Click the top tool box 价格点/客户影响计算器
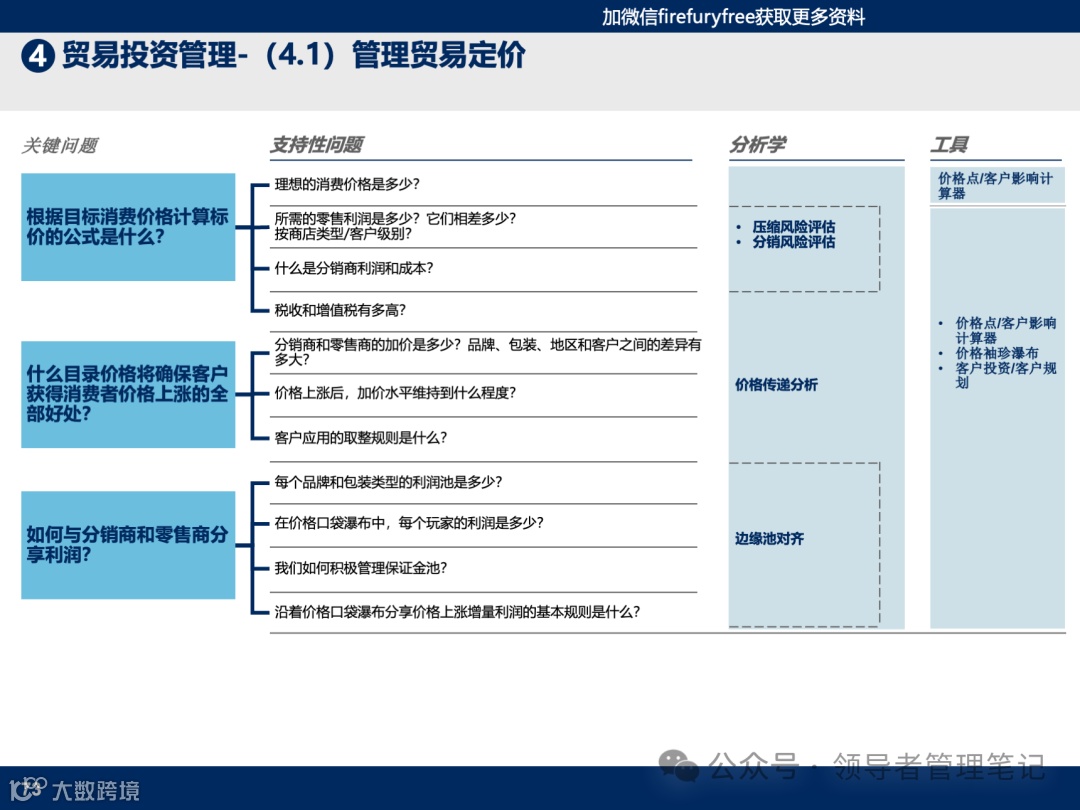 pyautogui.click(x=997, y=185)
